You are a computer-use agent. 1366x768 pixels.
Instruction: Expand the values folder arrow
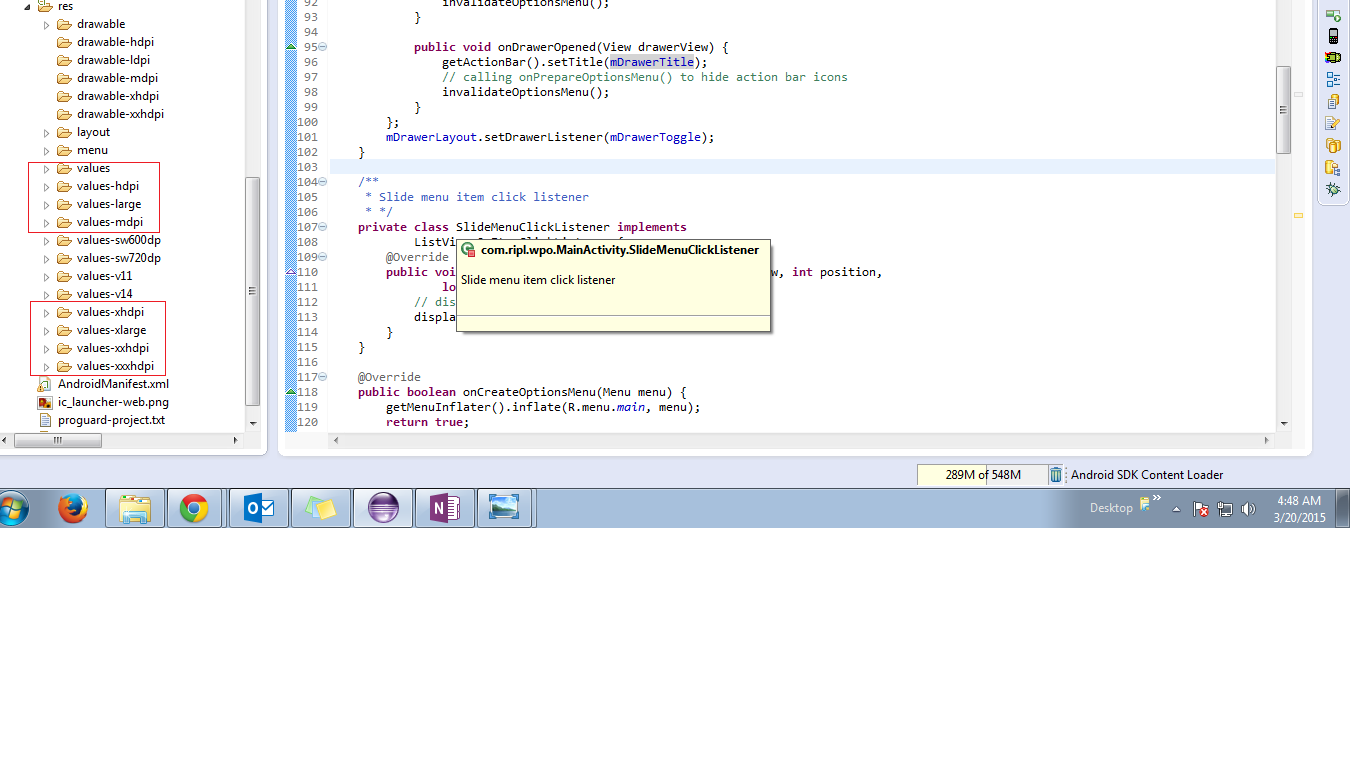(46, 168)
